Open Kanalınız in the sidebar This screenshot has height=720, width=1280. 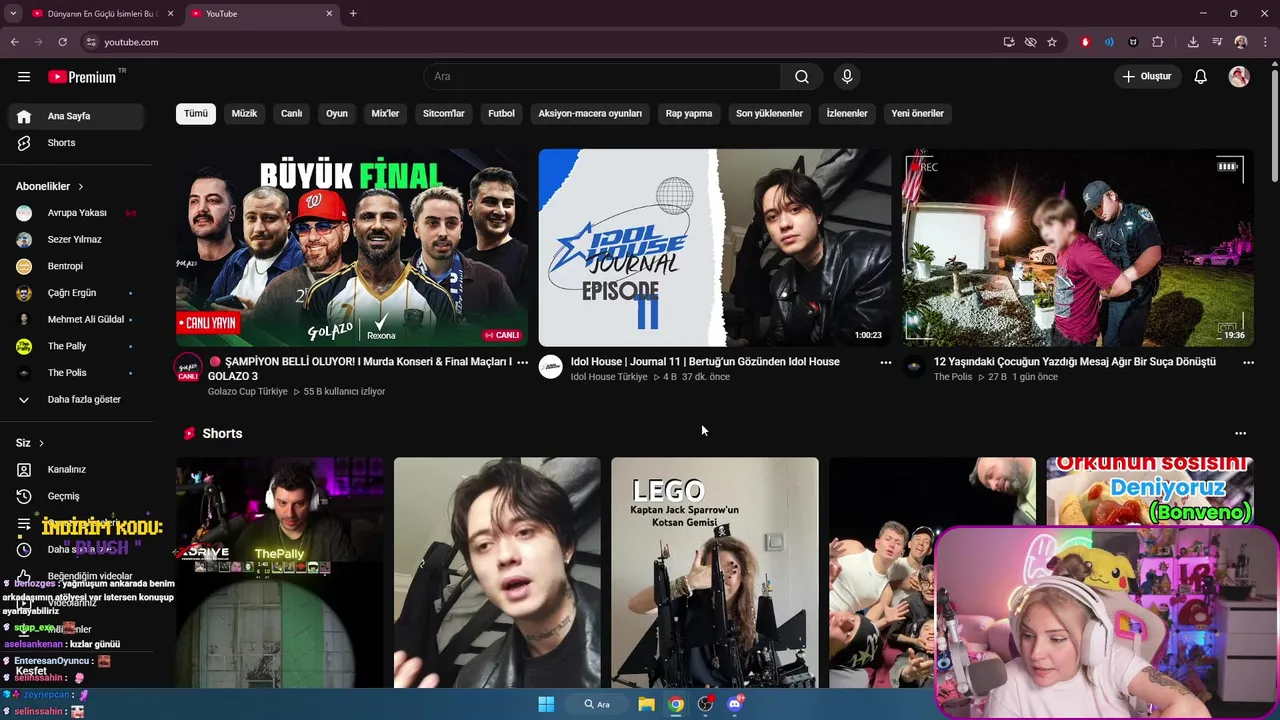(76, 469)
